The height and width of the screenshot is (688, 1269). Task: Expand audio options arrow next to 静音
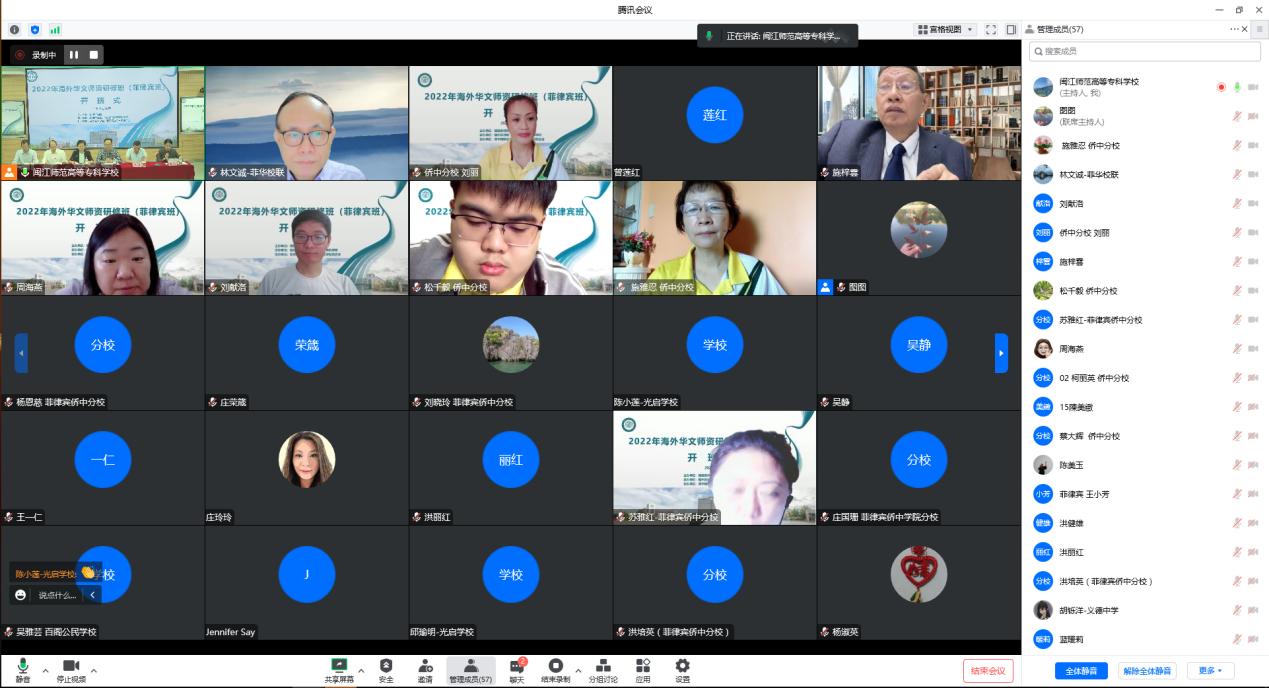[x=45, y=670]
